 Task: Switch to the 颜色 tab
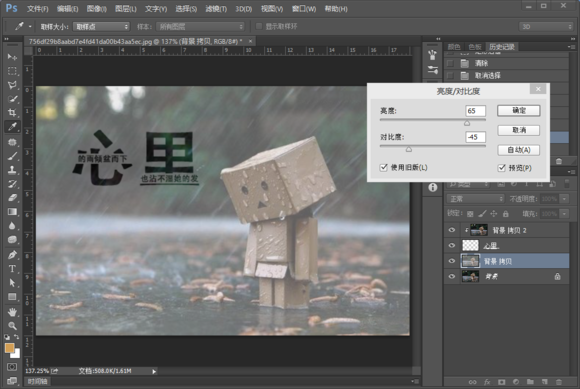(454, 47)
